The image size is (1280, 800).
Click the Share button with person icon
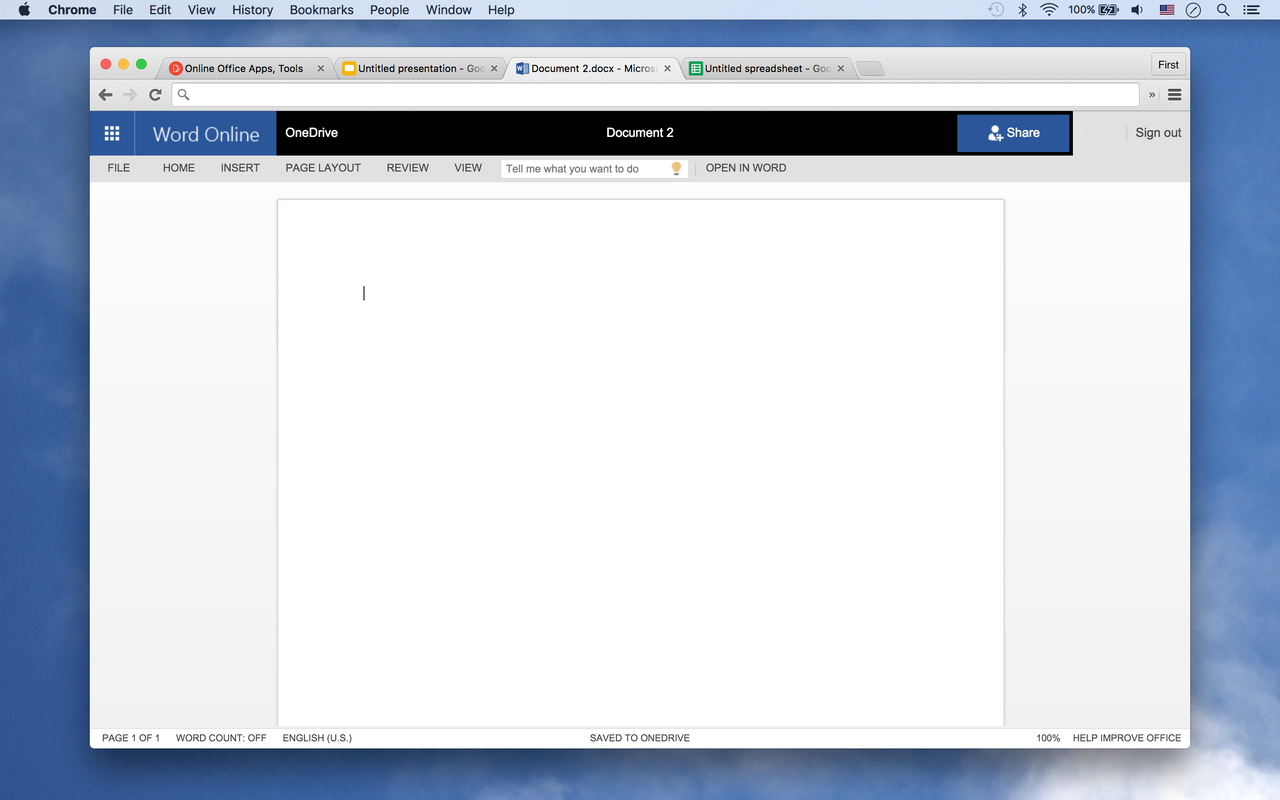1013,132
